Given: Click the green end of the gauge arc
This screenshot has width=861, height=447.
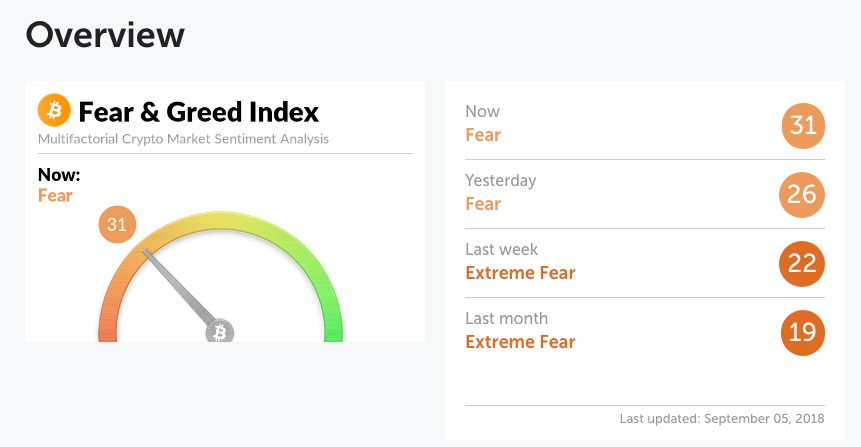Looking at the screenshot, I should (333, 324).
